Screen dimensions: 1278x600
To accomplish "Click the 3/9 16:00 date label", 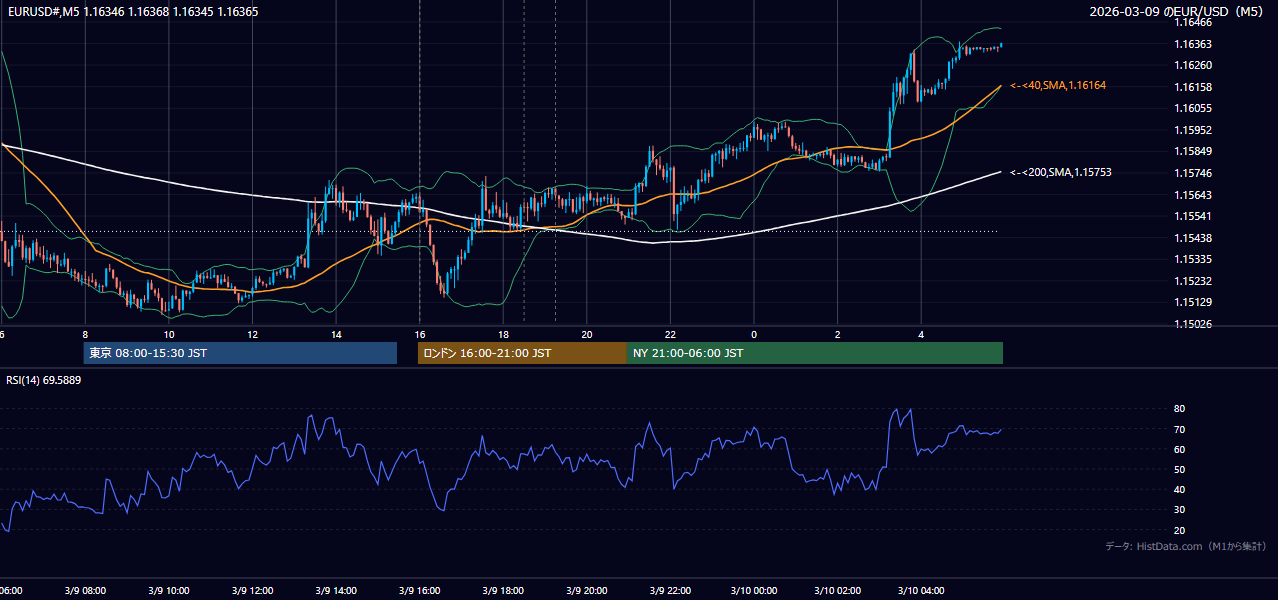I will tap(419, 591).
